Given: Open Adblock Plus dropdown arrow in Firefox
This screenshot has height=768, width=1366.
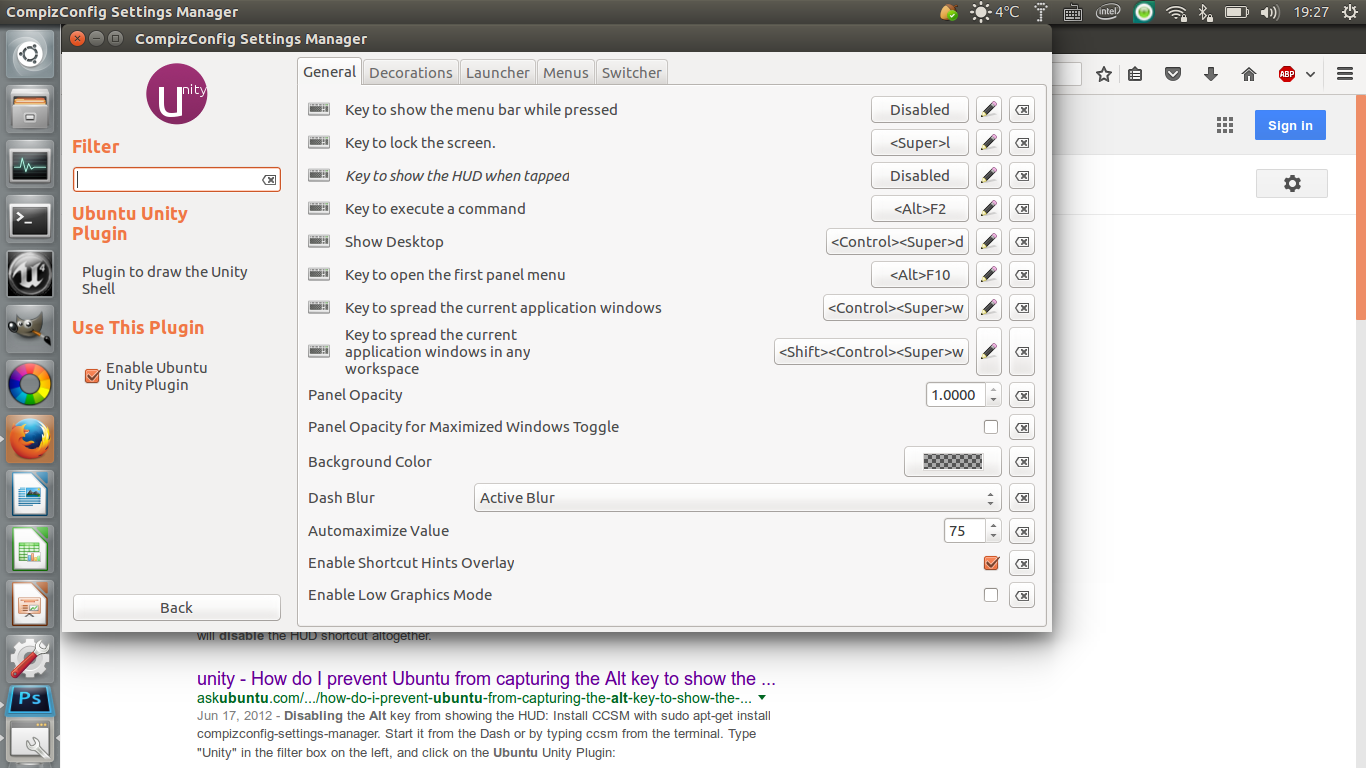Looking at the screenshot, I should (1310, 74).
